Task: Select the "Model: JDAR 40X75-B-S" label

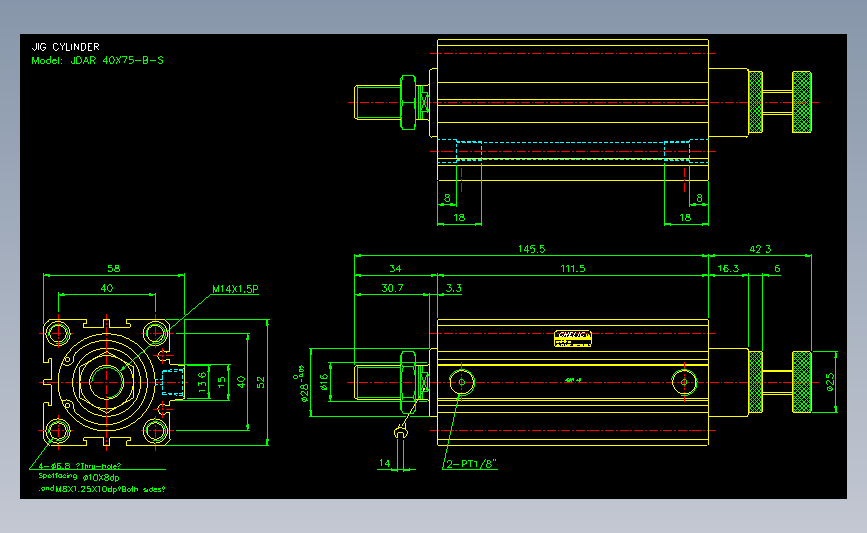Action: pyautogui.click(x=97, y=60)
